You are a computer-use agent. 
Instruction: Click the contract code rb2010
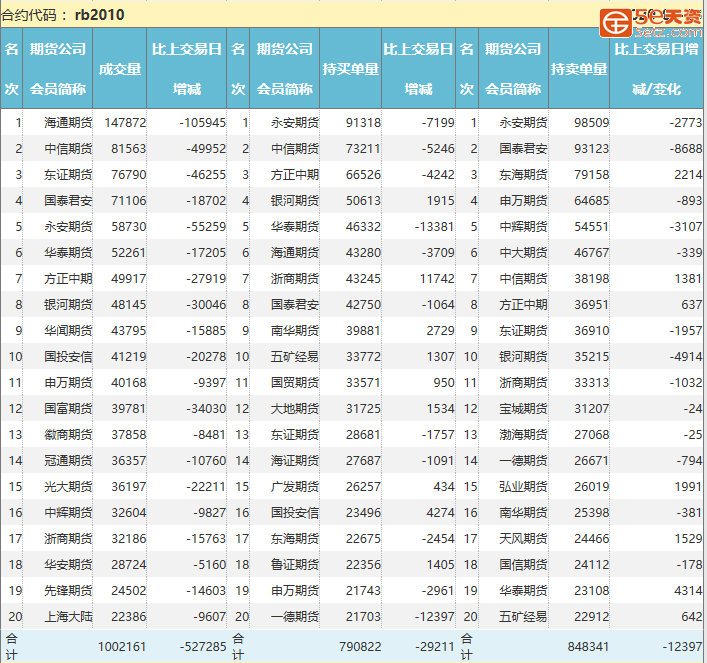pos(99,15)
